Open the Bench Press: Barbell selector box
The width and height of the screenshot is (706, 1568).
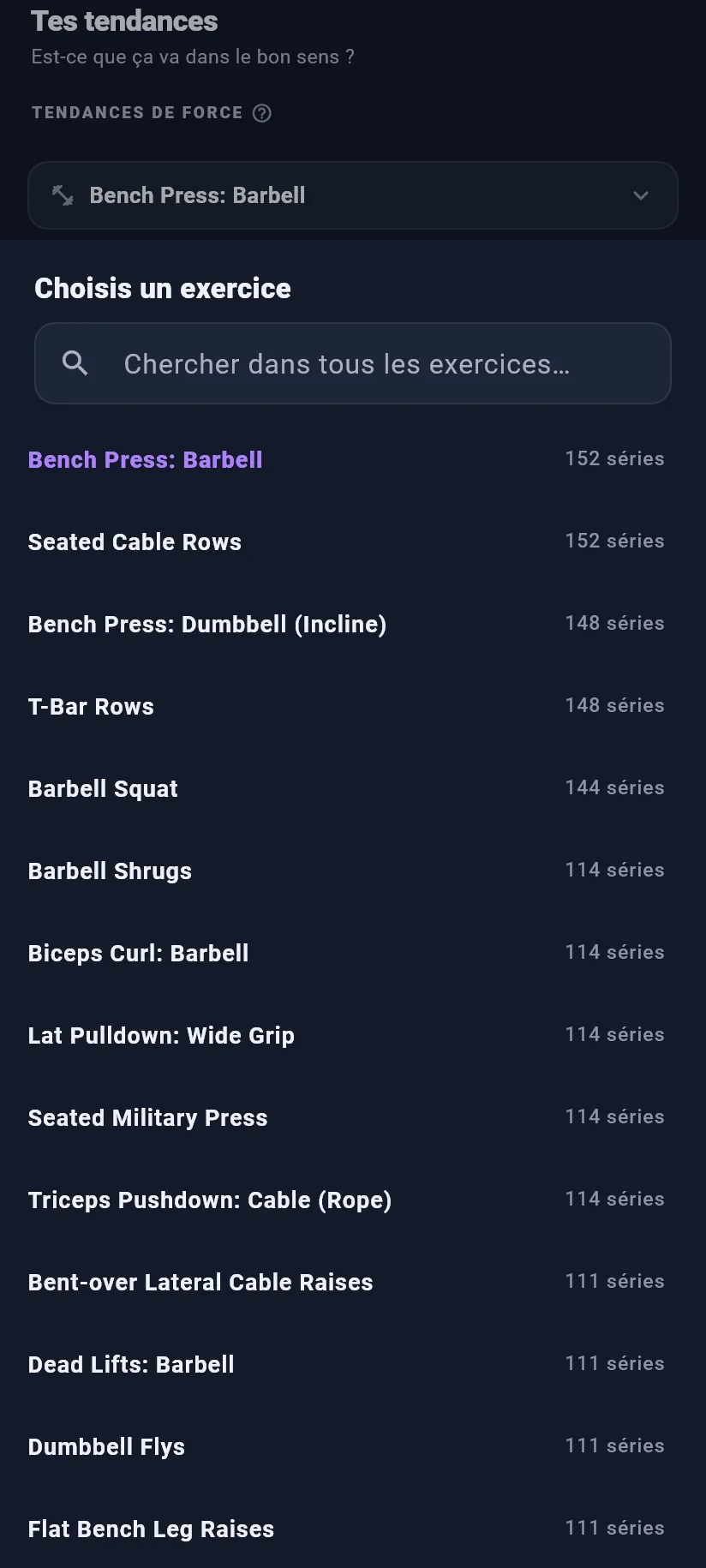click(353, 195)
